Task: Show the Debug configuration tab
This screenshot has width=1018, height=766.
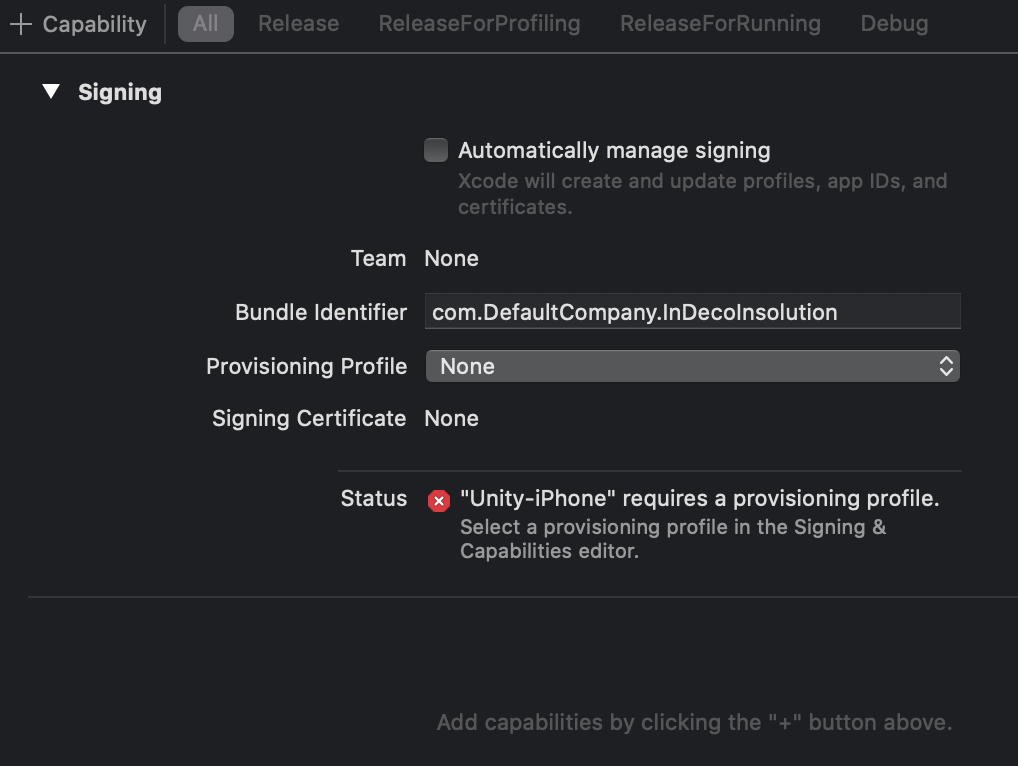Action: point(894,24)
